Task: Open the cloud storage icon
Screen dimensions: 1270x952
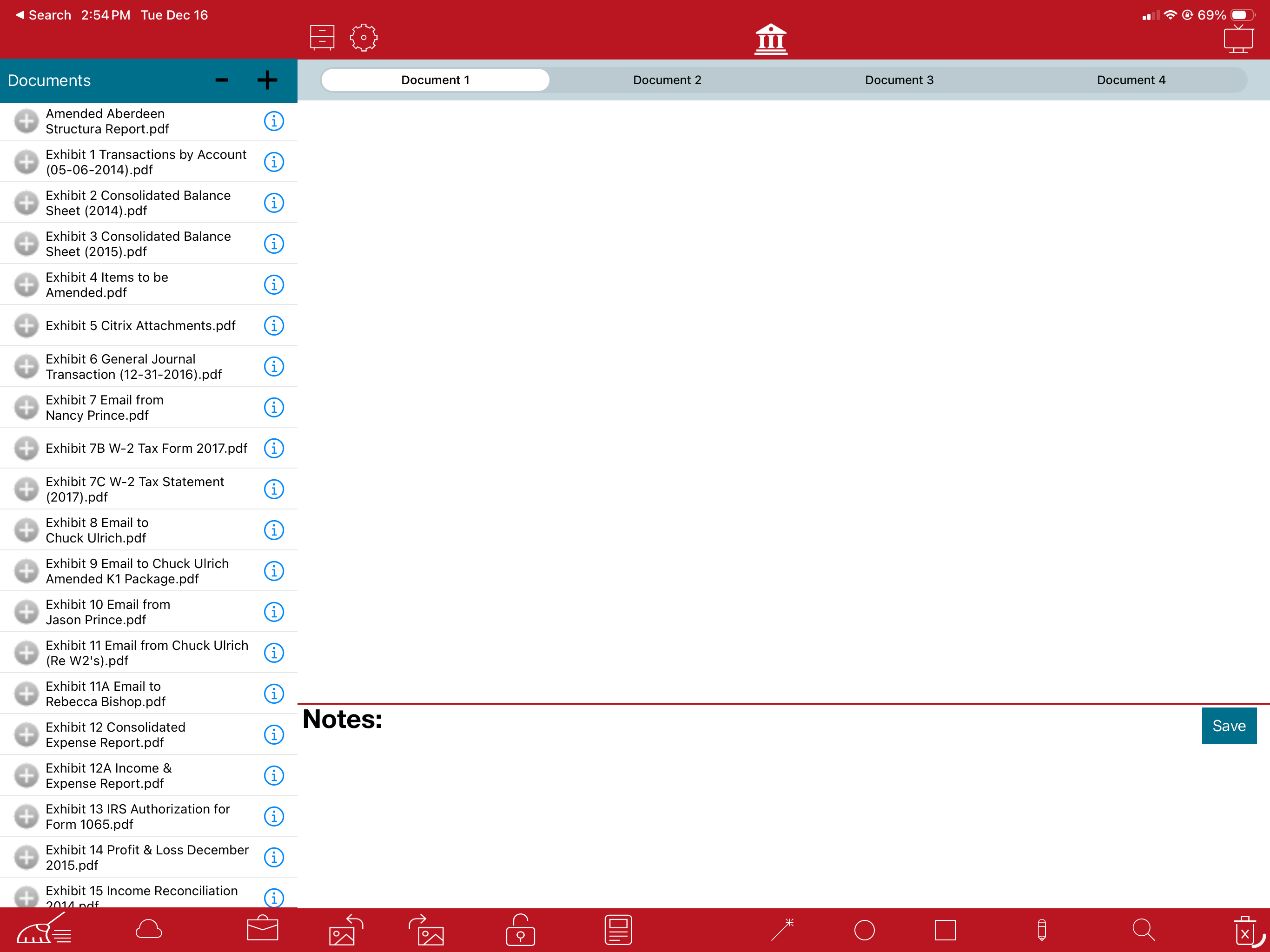Action: pyautogui.click(x=149, y=929)
